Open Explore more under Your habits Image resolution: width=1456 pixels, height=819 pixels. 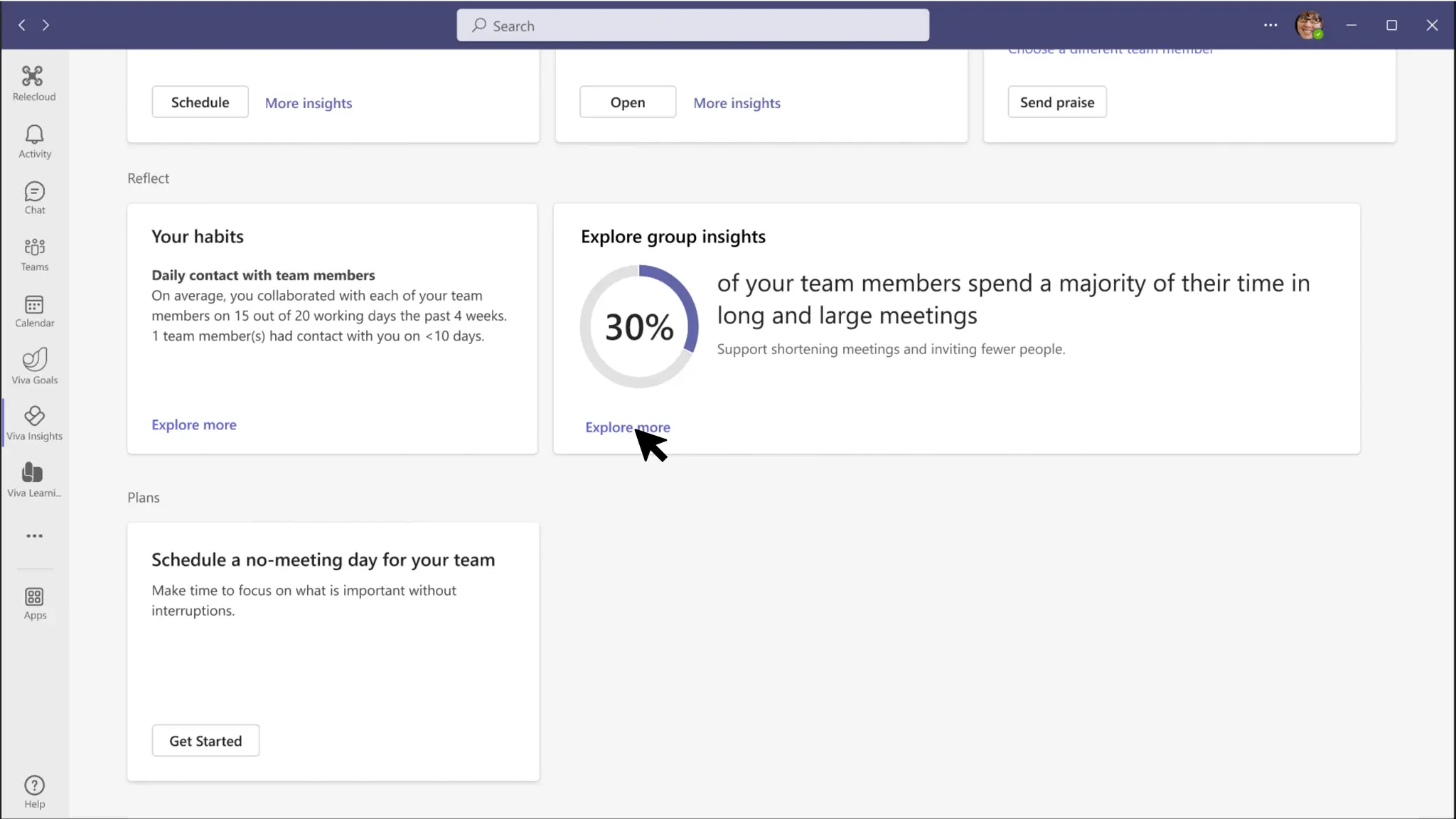tap(193, 424)
